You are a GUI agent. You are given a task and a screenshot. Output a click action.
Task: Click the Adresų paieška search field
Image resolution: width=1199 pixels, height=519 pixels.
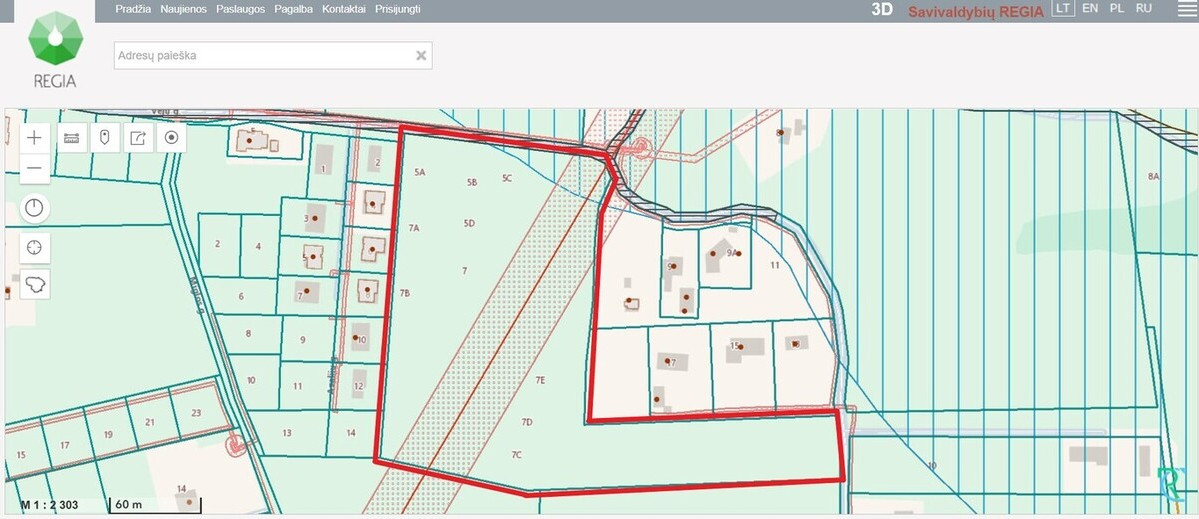coord(273,56)
